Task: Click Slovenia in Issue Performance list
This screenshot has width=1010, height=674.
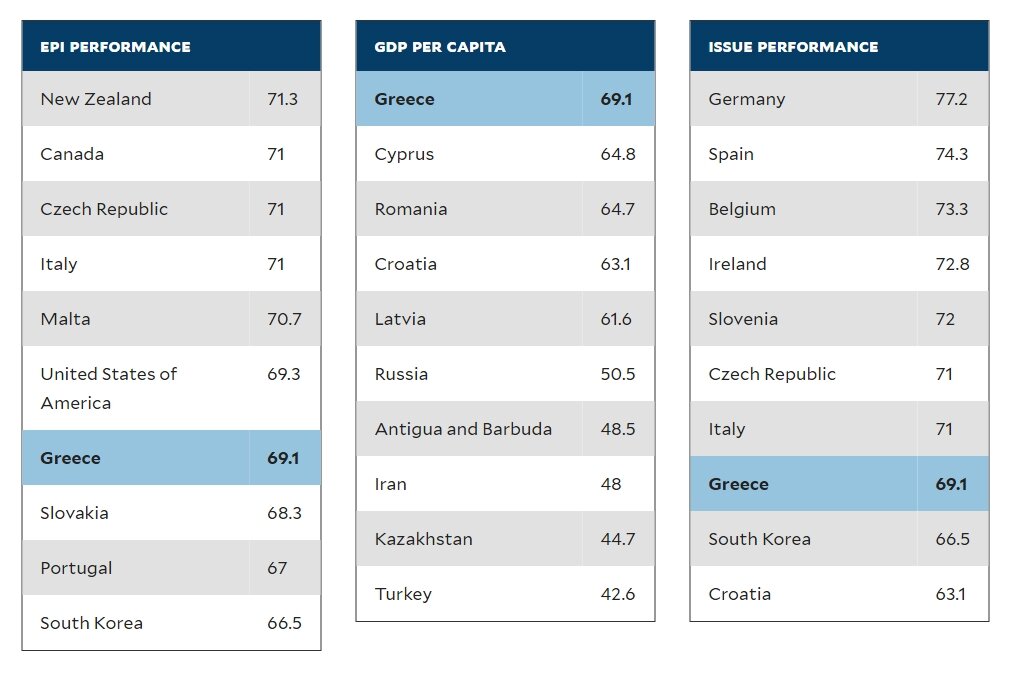Action: [839, 318]
